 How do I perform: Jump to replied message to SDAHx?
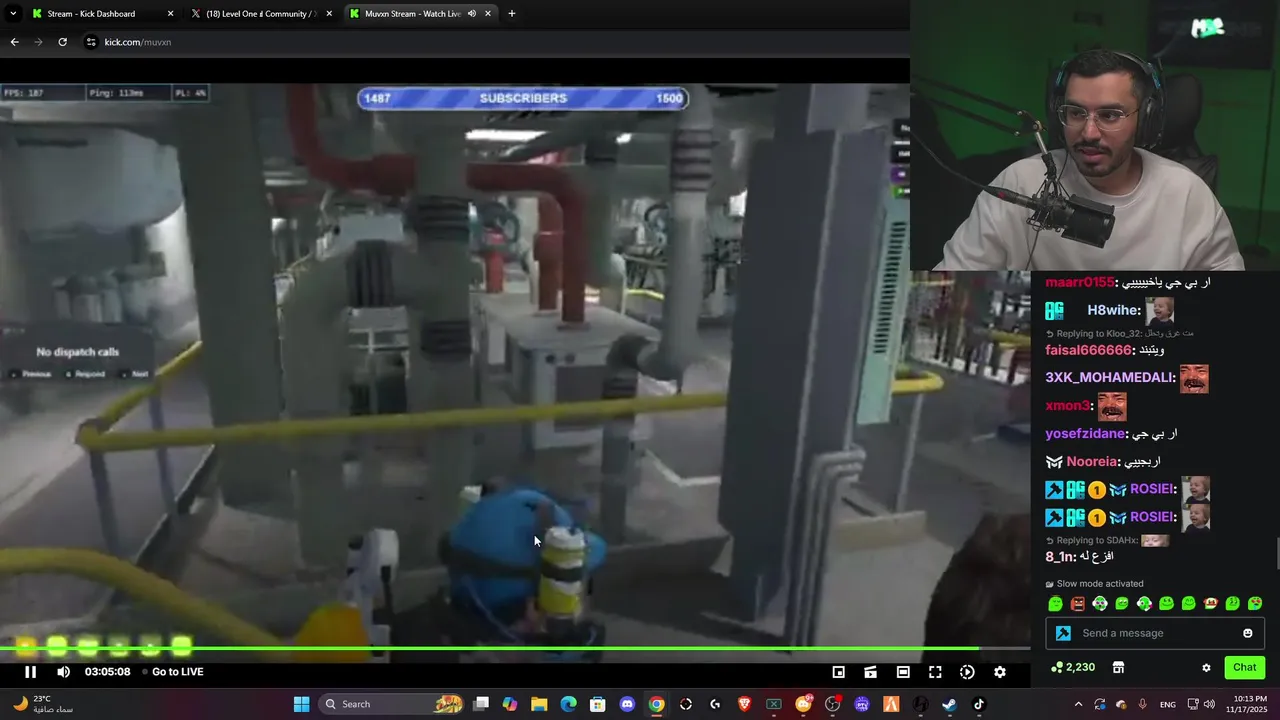click(x=1107, y=541)
